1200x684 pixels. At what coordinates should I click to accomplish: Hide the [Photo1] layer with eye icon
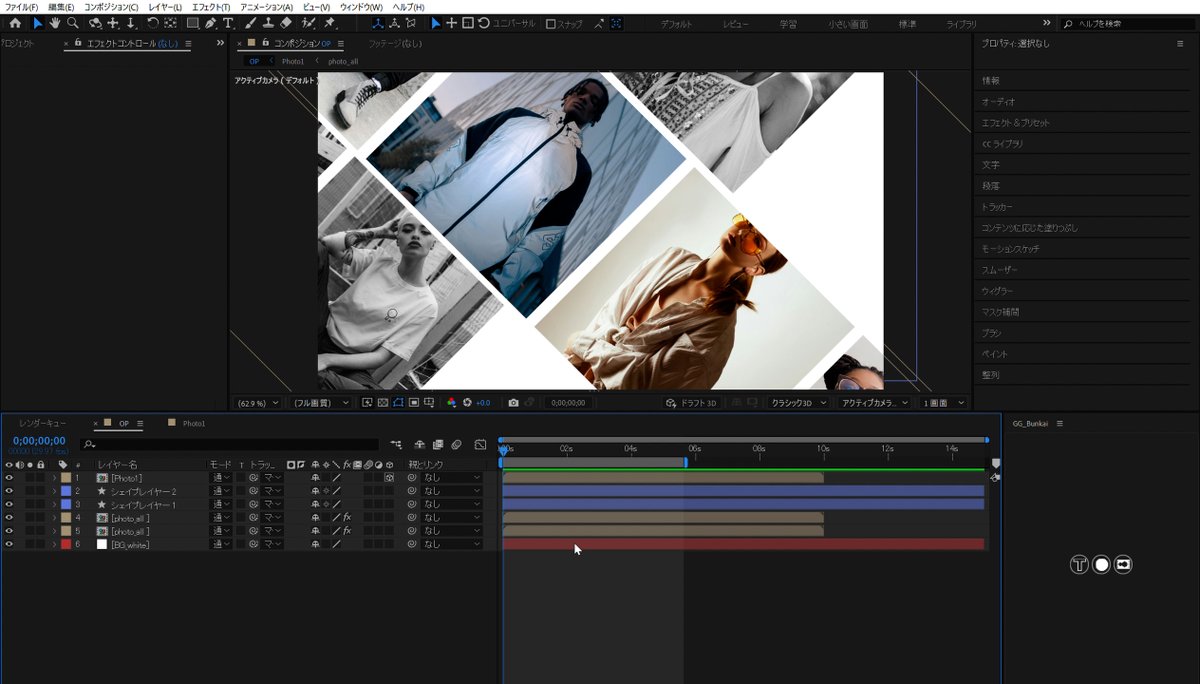(x=9, y=478)
